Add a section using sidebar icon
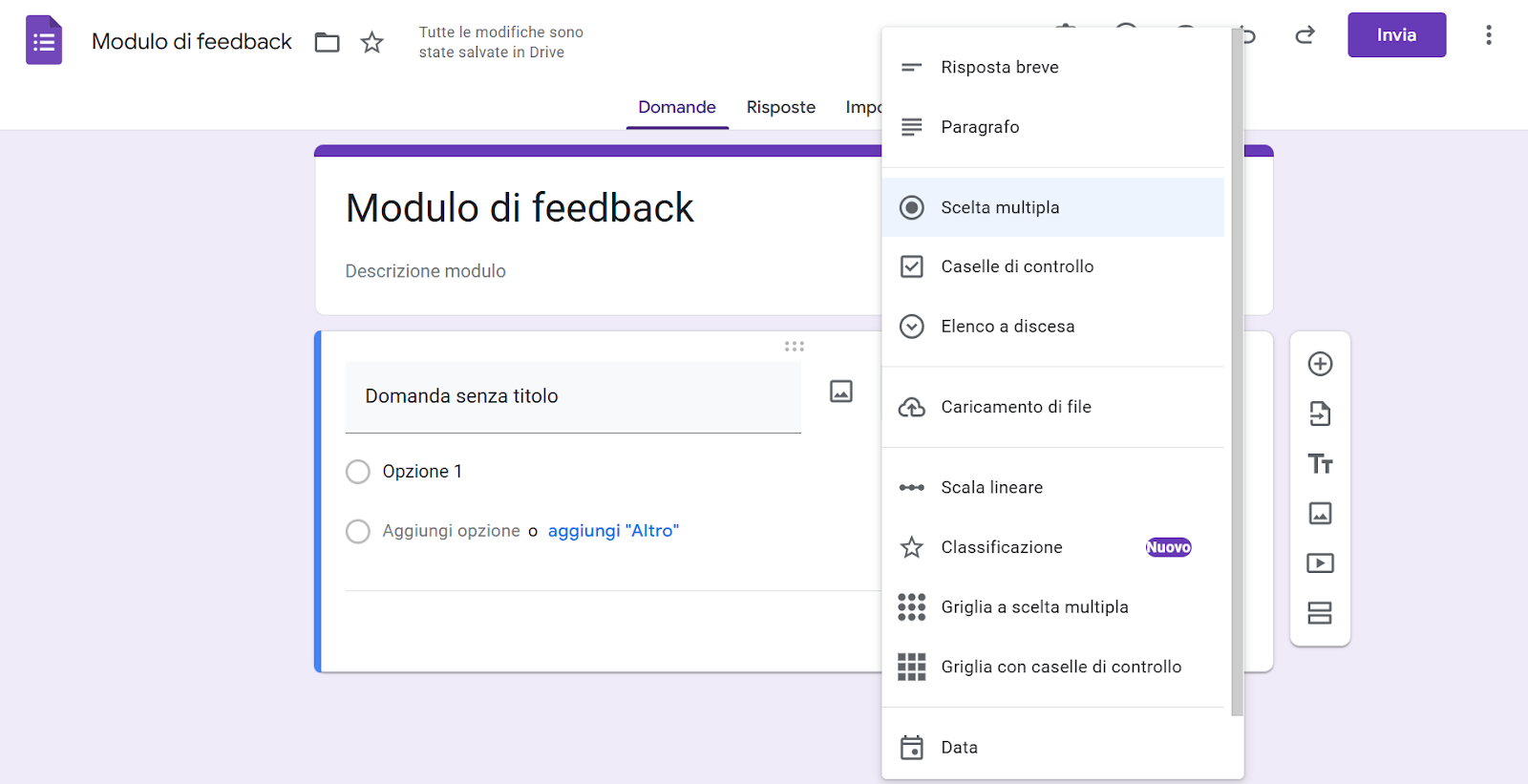The width and height of the screenshot is (1528, 784). coord(1320,613)
